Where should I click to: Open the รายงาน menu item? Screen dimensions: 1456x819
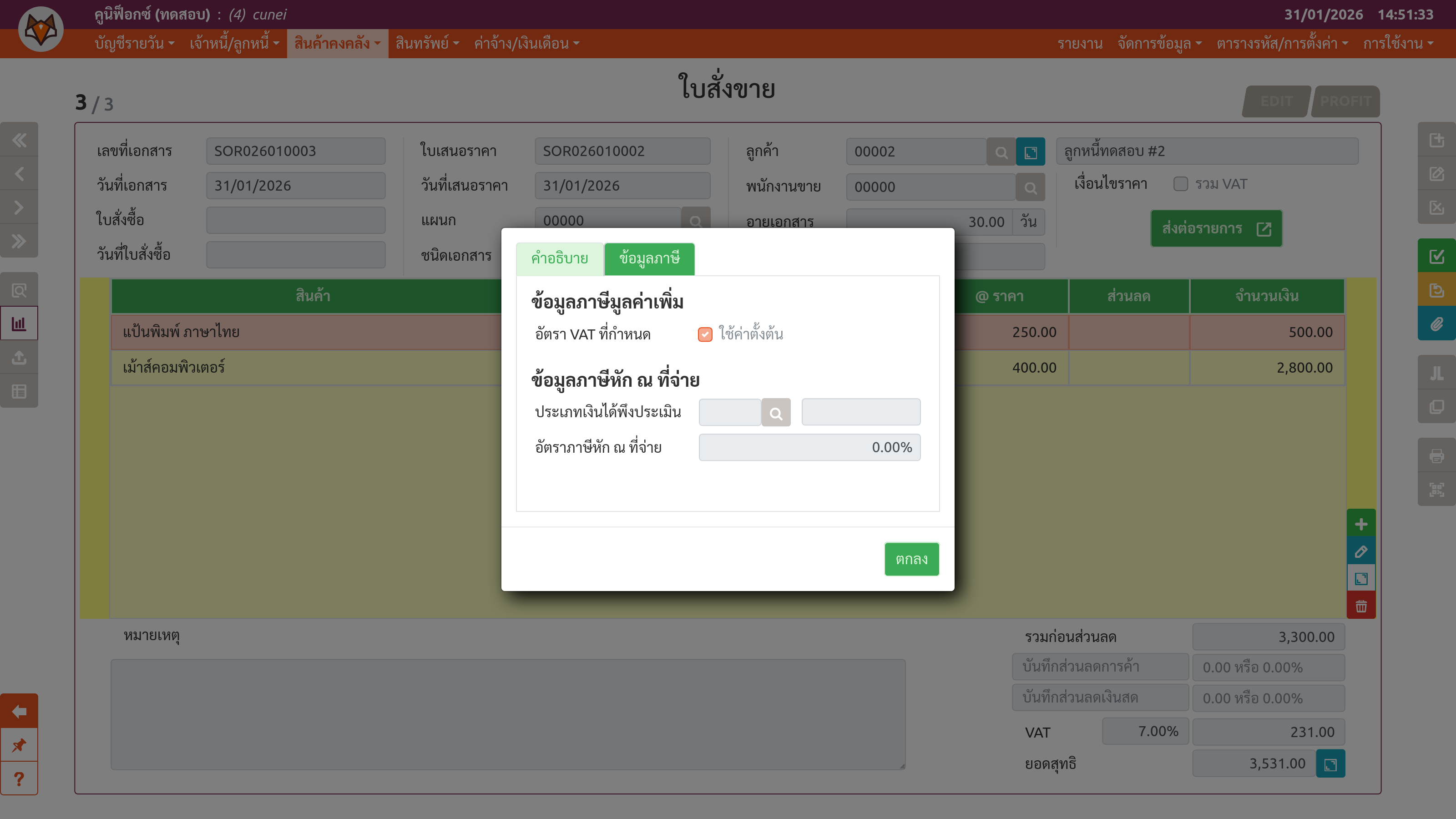(x=1080, y=44)
